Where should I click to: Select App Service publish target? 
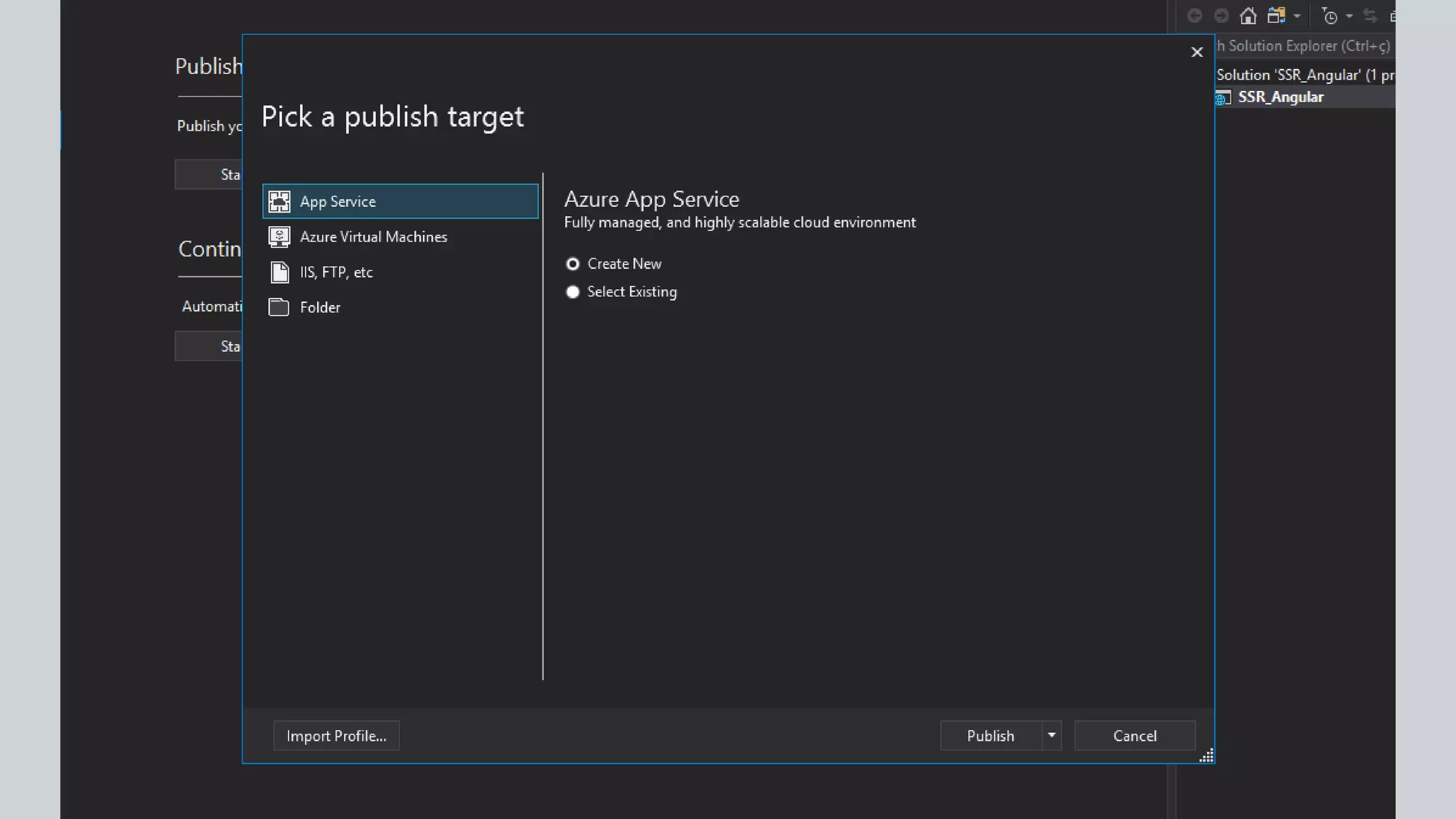[400, 201]
